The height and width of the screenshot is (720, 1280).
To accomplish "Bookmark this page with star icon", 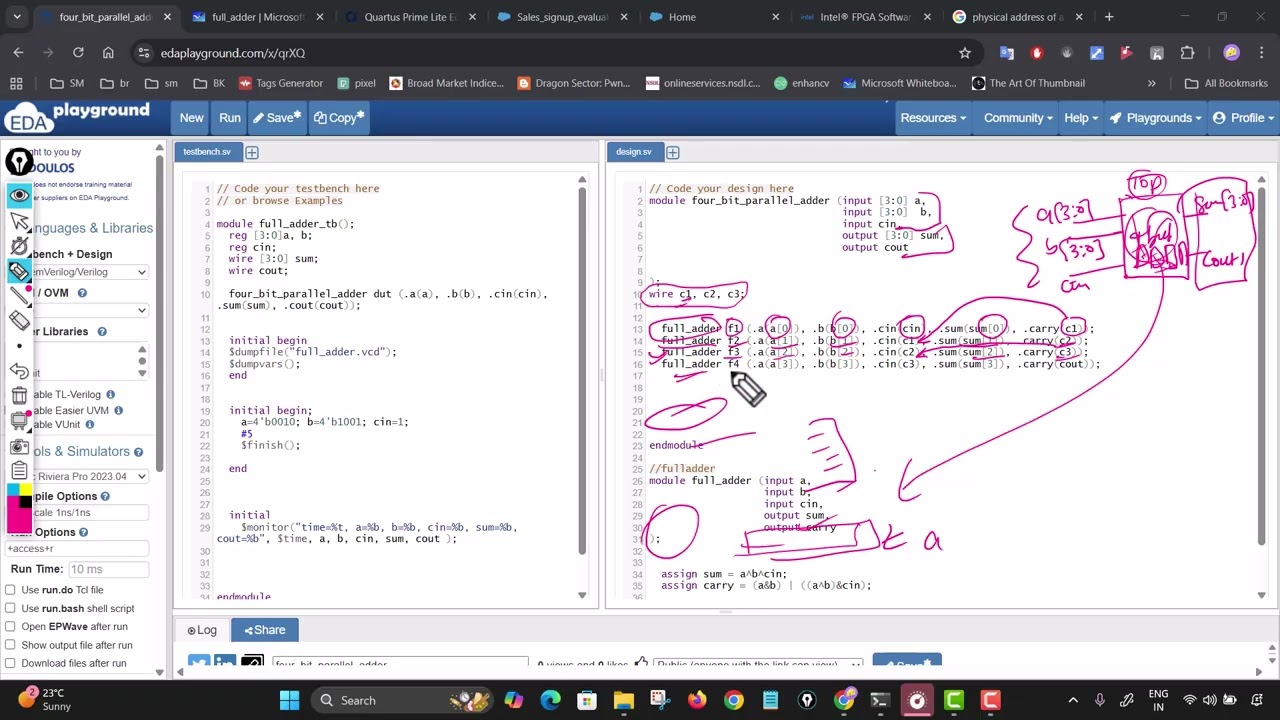I will pos(965,53).
